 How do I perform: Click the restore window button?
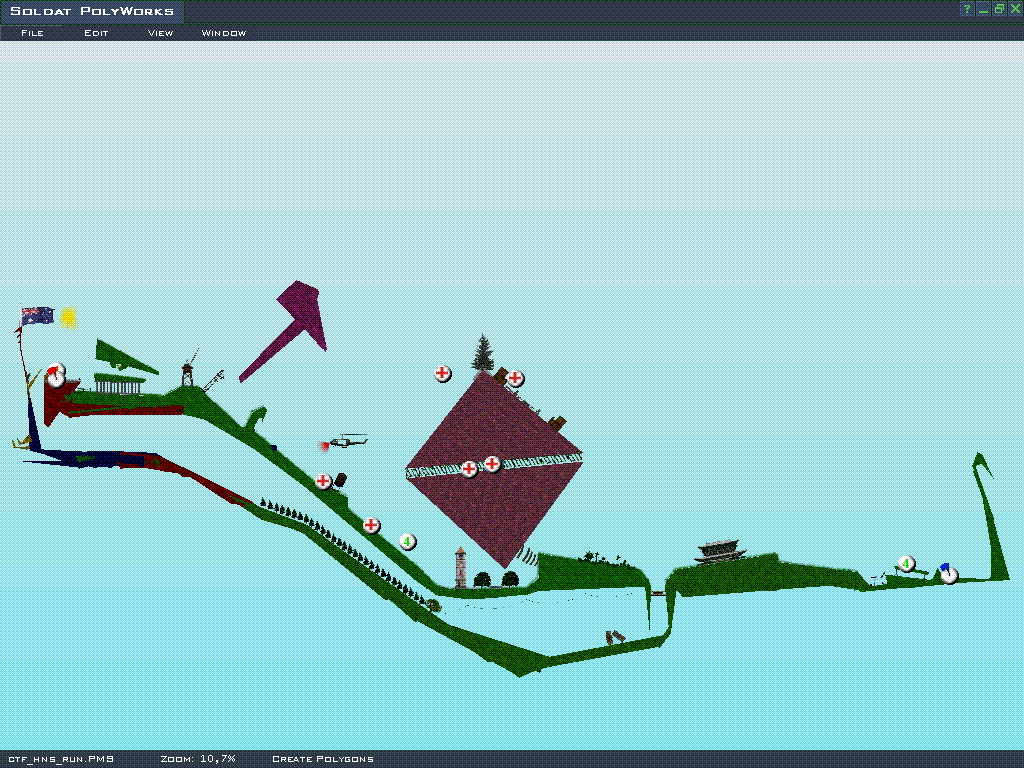pyautogui.click(x=999, y=9)
